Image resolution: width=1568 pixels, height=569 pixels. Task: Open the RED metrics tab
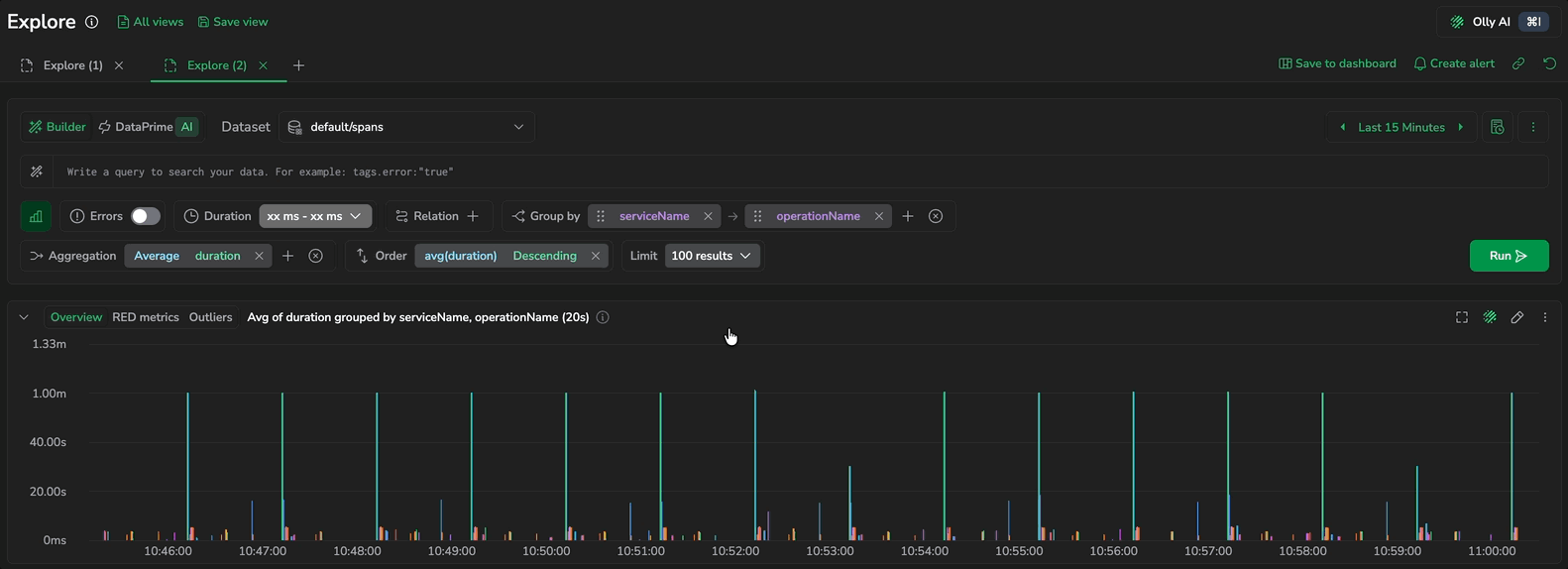pyautogui.click(x=146, y=317)
